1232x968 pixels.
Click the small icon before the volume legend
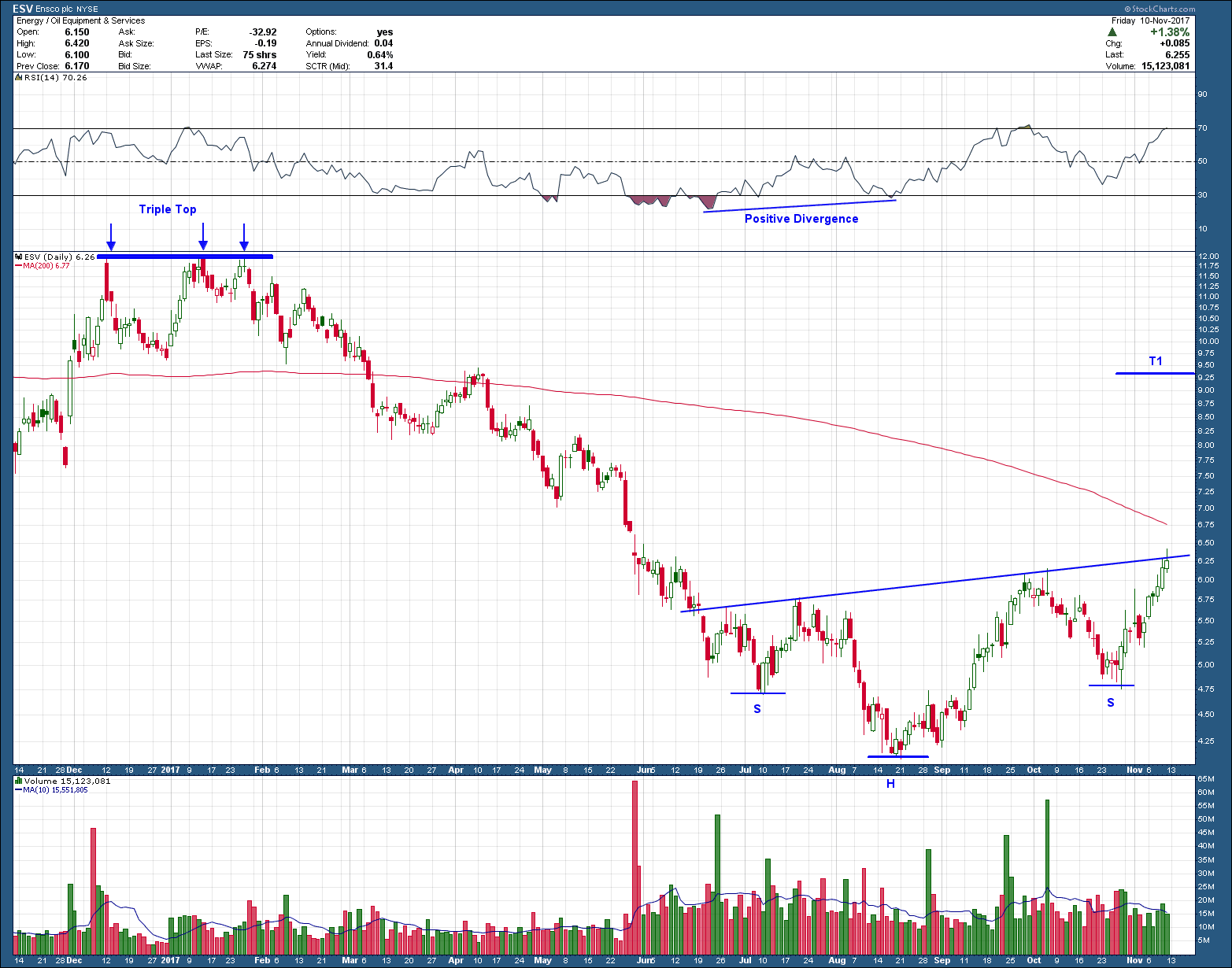(19, 781)
